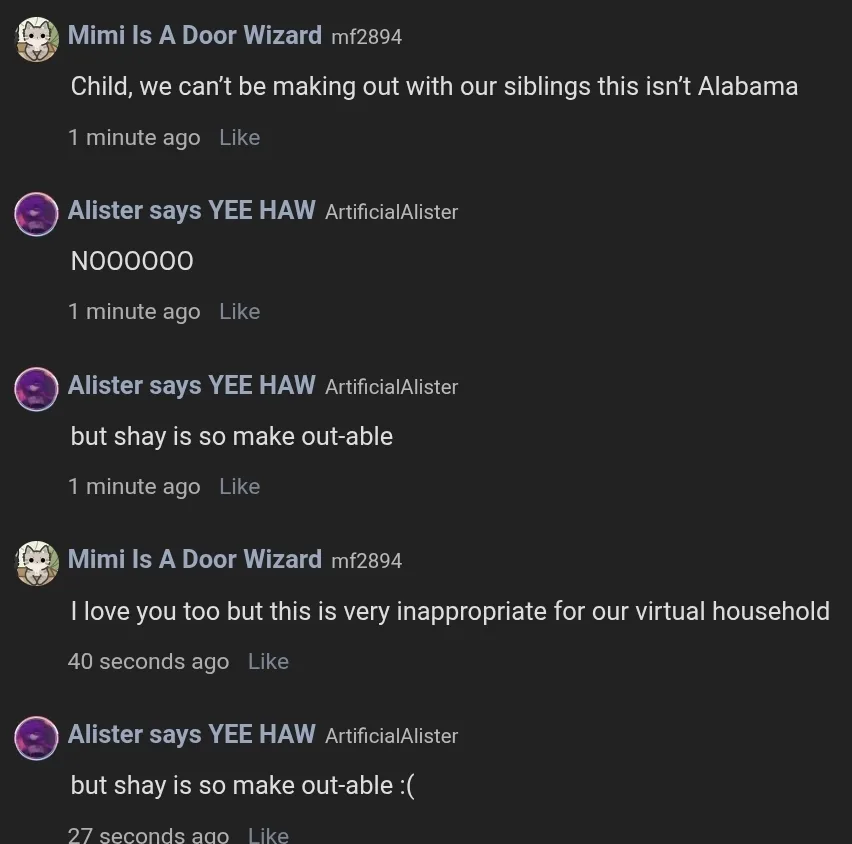
Task: Open Alister display name above first make out-able comment
Action: 191,385
